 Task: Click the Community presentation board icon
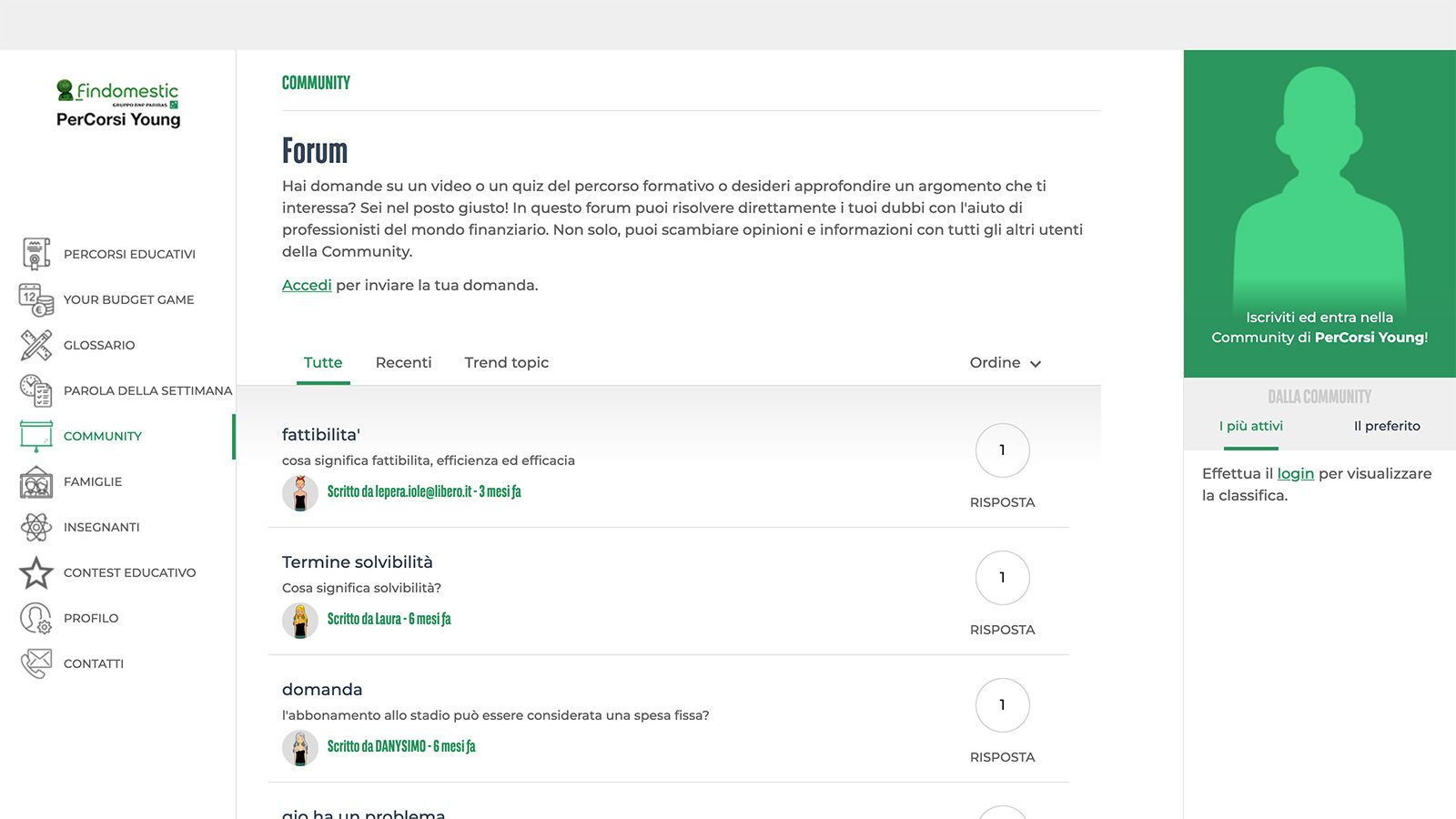(36, 436)
